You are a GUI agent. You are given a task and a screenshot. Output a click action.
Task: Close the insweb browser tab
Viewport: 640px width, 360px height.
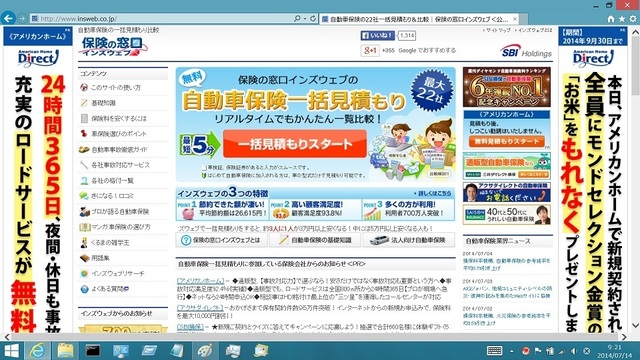[515, 19]
